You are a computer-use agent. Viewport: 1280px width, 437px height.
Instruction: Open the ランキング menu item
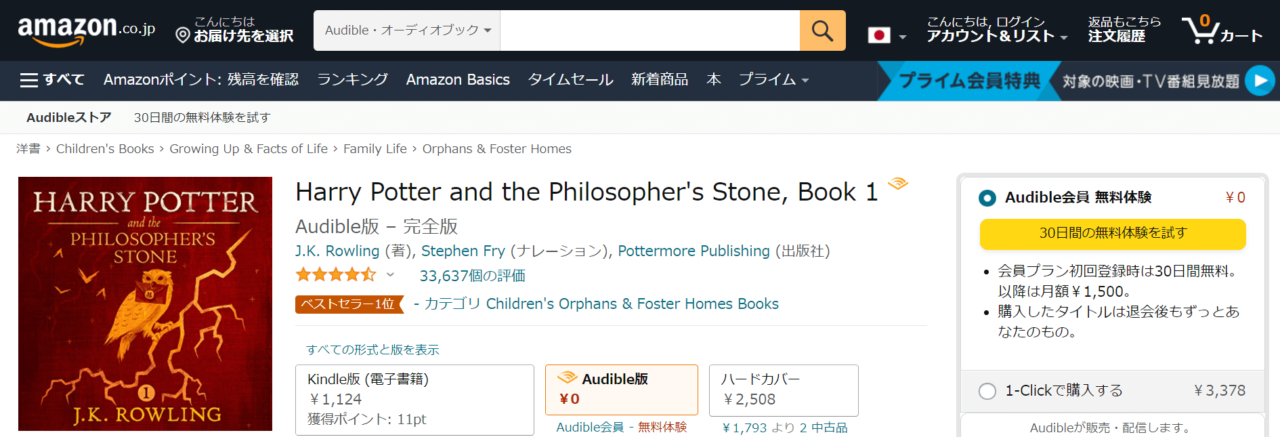click(352, 80)
